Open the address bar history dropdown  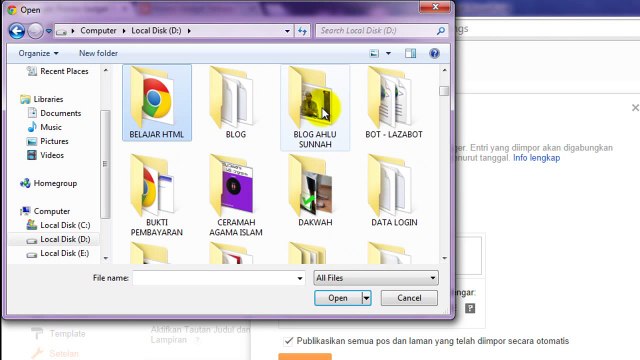287,31
